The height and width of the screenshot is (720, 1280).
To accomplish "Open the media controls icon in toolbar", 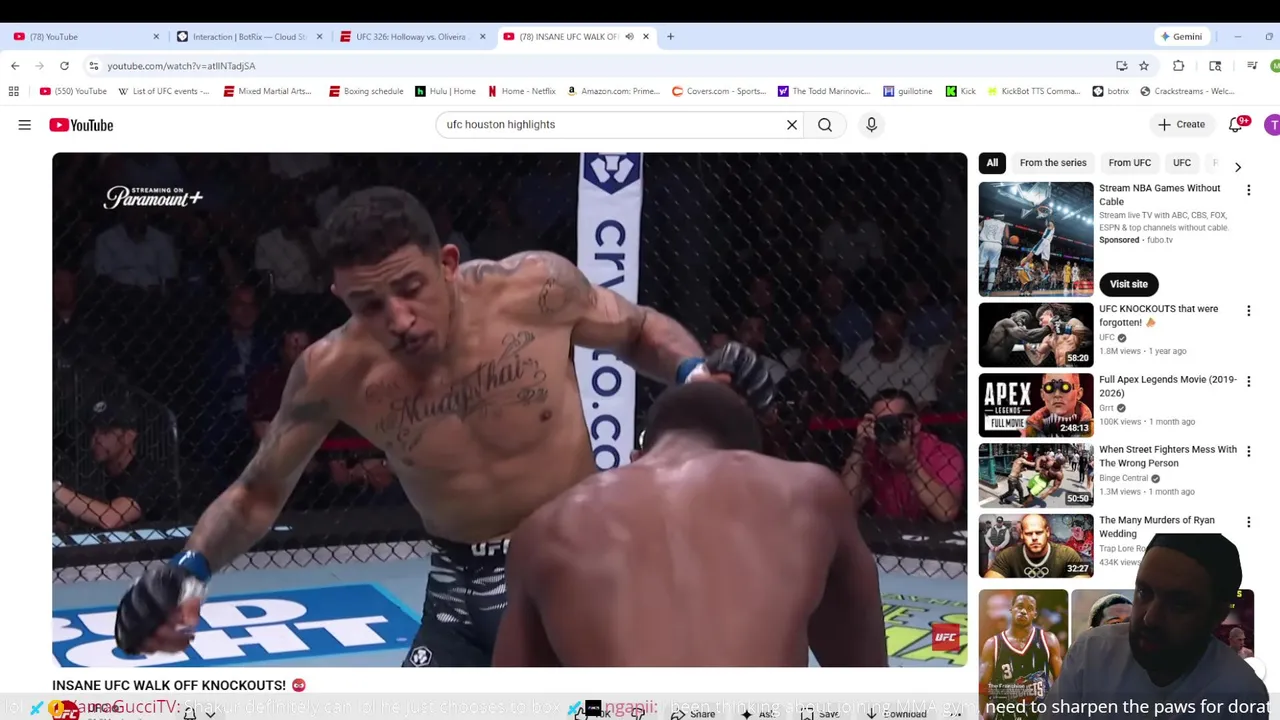I will click(1252, 66).
